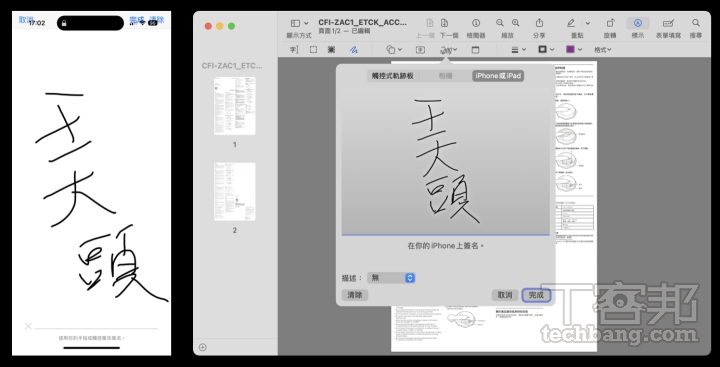Select page 2 thumbnail in sidebar
The height and width of the screenshot is (367, 720).
(x=235, y=191)
